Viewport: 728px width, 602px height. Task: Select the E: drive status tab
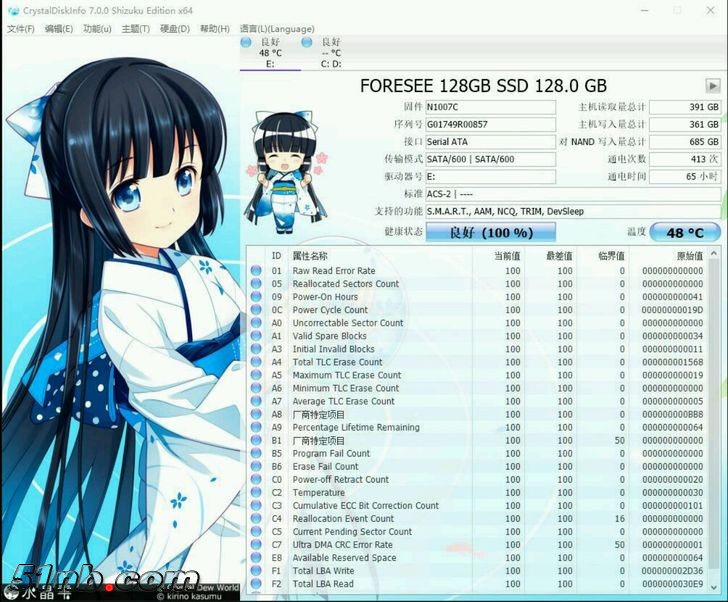click(270, 53)
